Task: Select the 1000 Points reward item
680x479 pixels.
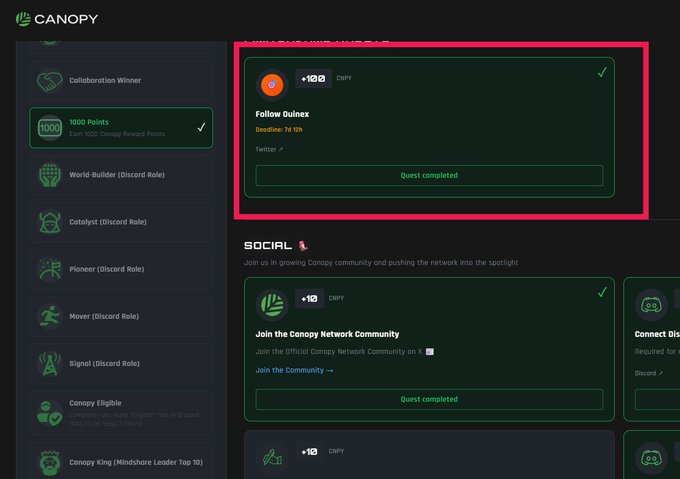Action: 121,128
